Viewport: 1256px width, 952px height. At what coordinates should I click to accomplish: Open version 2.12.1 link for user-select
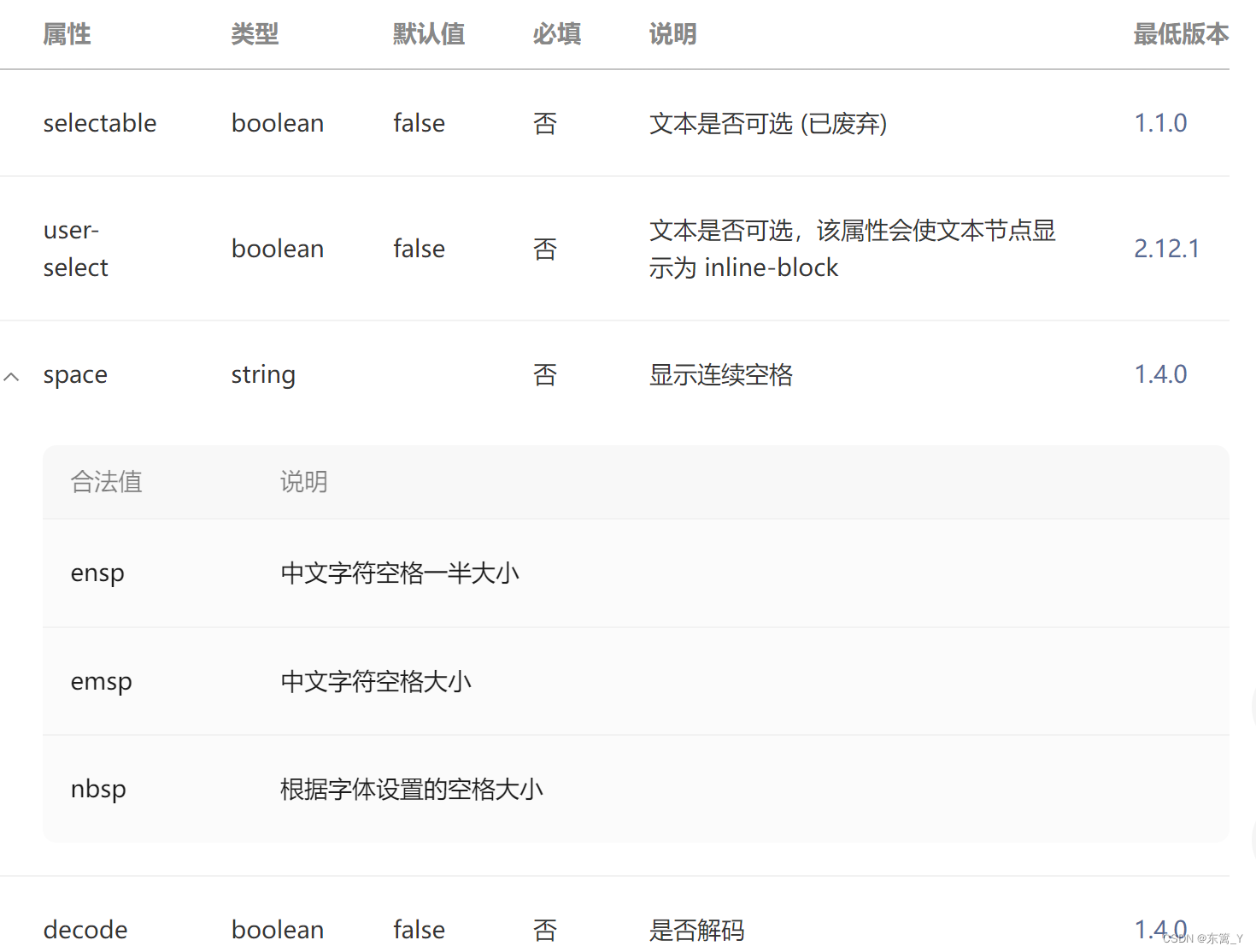click(x=1166, y=248)
